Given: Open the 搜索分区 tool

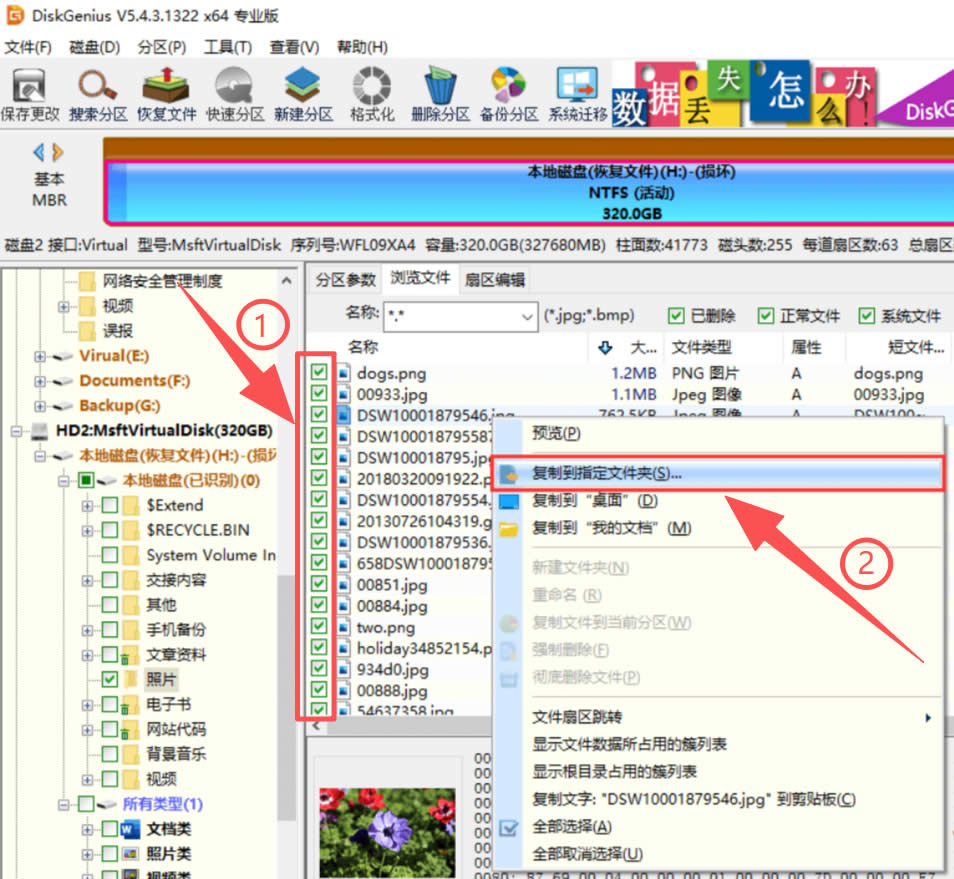Looking at the screenshot, I should pyautogui.click(x=97, y=96).
